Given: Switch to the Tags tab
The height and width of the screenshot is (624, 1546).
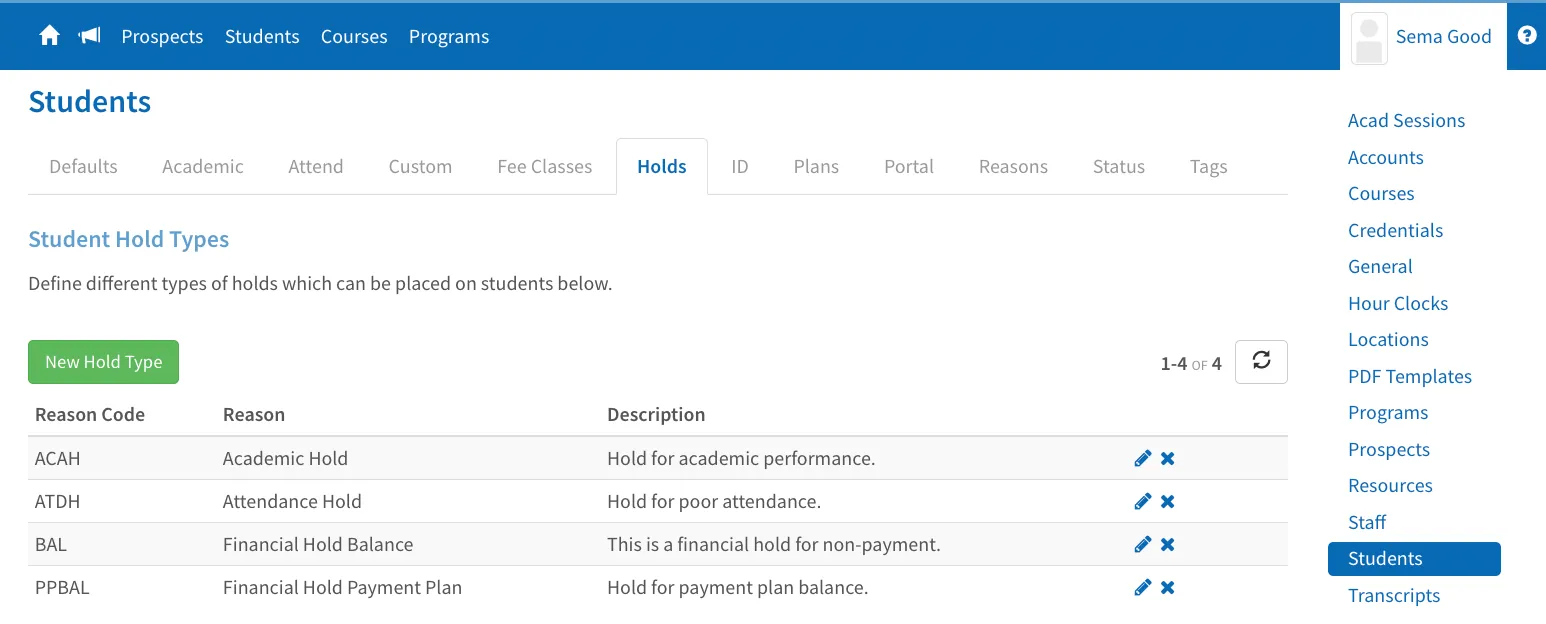Looking at the screenshot, I should pos(1208,166).
